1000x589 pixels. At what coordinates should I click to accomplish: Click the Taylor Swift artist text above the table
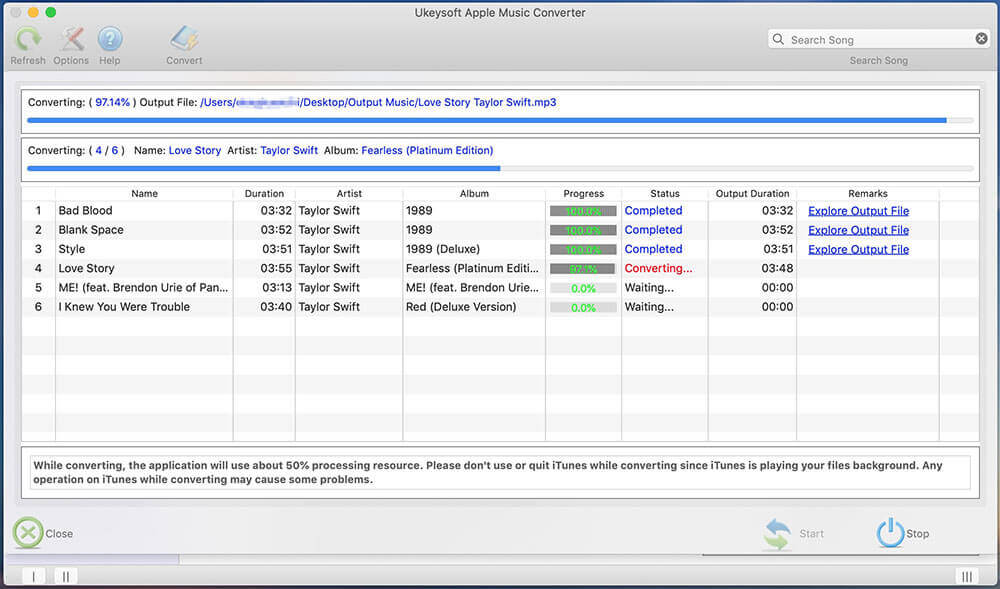point(289,150)
